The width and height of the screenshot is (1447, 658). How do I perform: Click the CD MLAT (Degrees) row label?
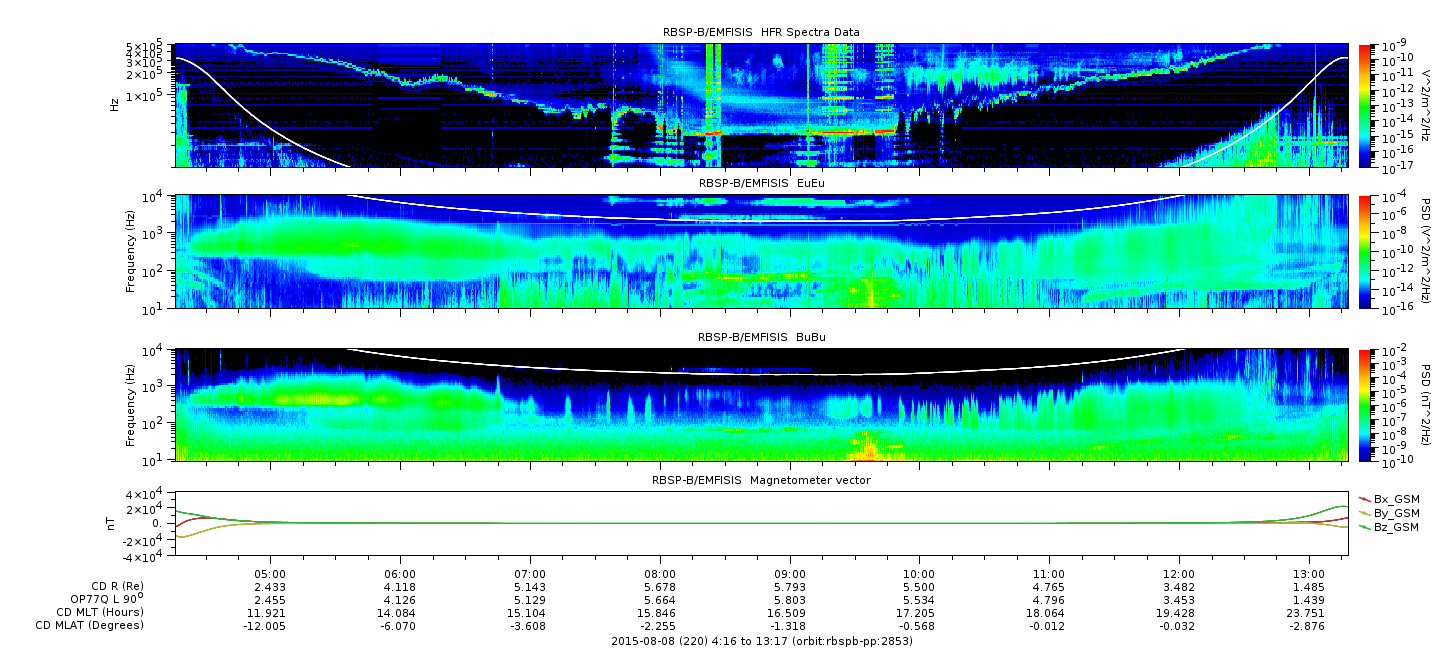click(x=92, y=625)
